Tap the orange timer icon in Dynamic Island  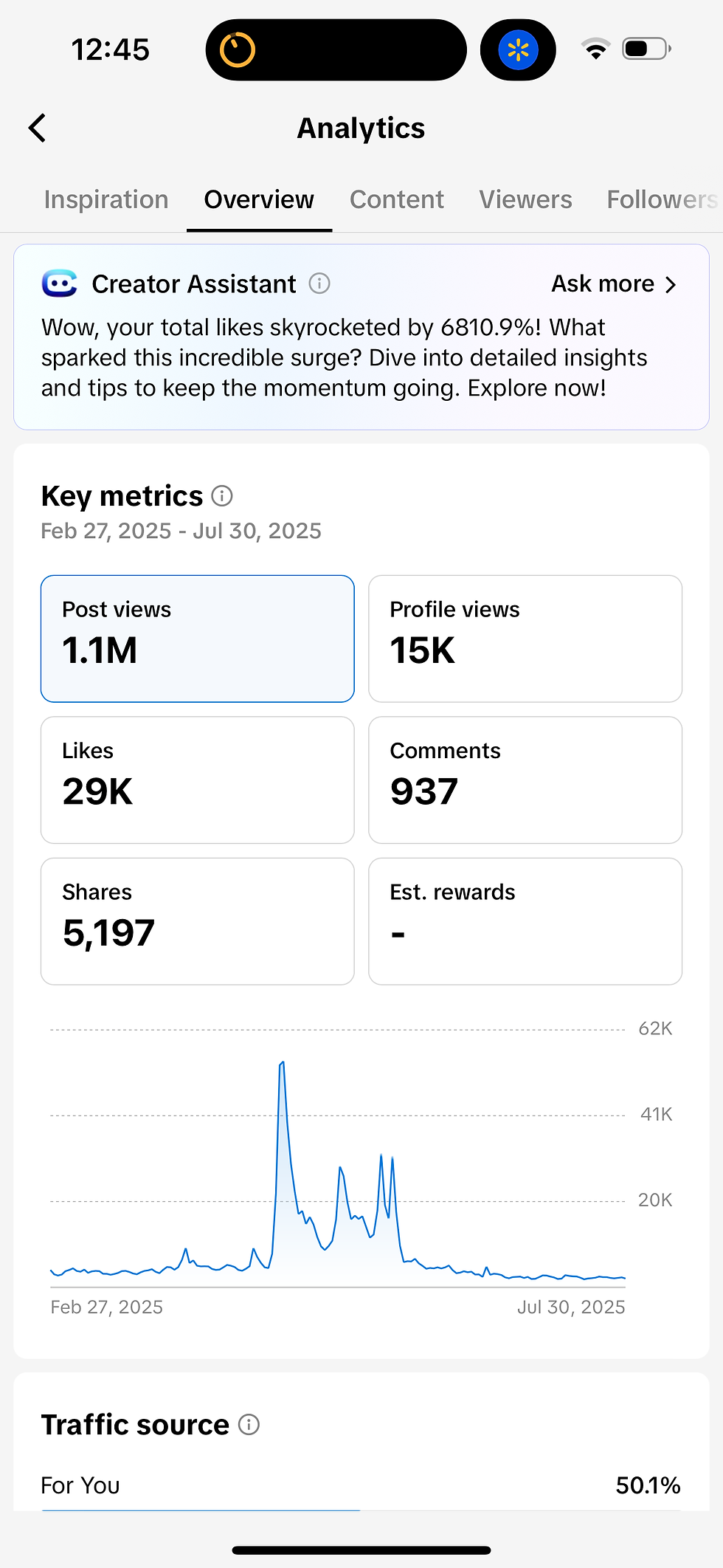[x=238, y=50]
